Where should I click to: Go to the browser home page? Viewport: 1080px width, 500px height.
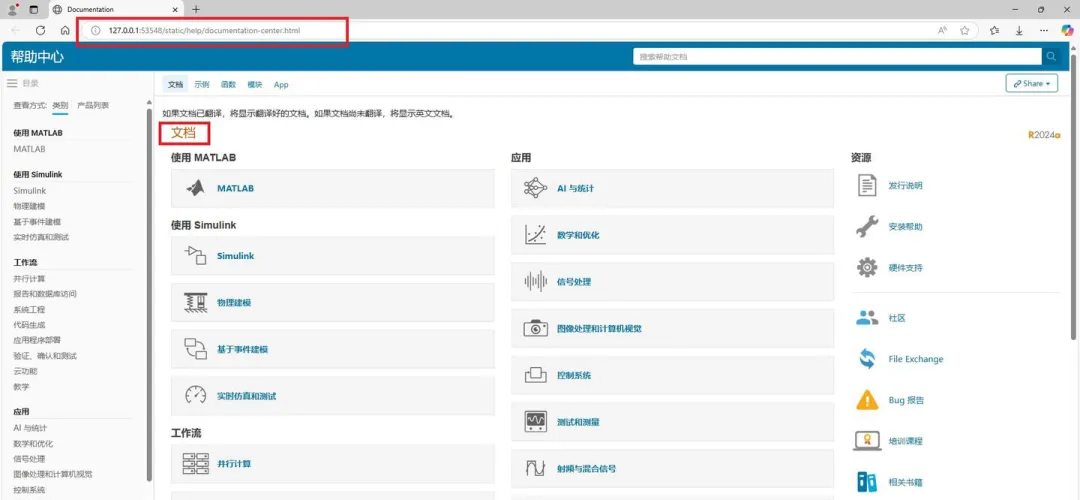point(65,30)
